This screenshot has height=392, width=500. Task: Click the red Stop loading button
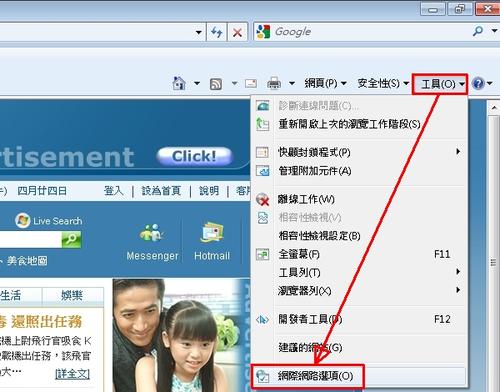point(237,32)
